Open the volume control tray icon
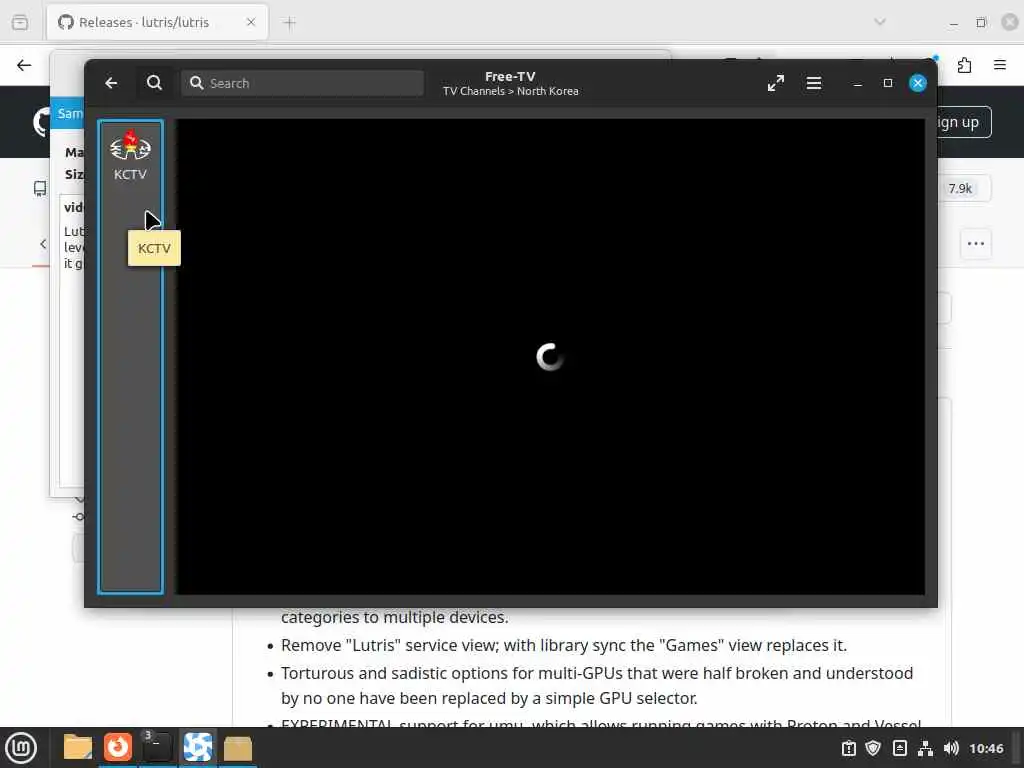The image size is (1024, 768). click(951, 748)
